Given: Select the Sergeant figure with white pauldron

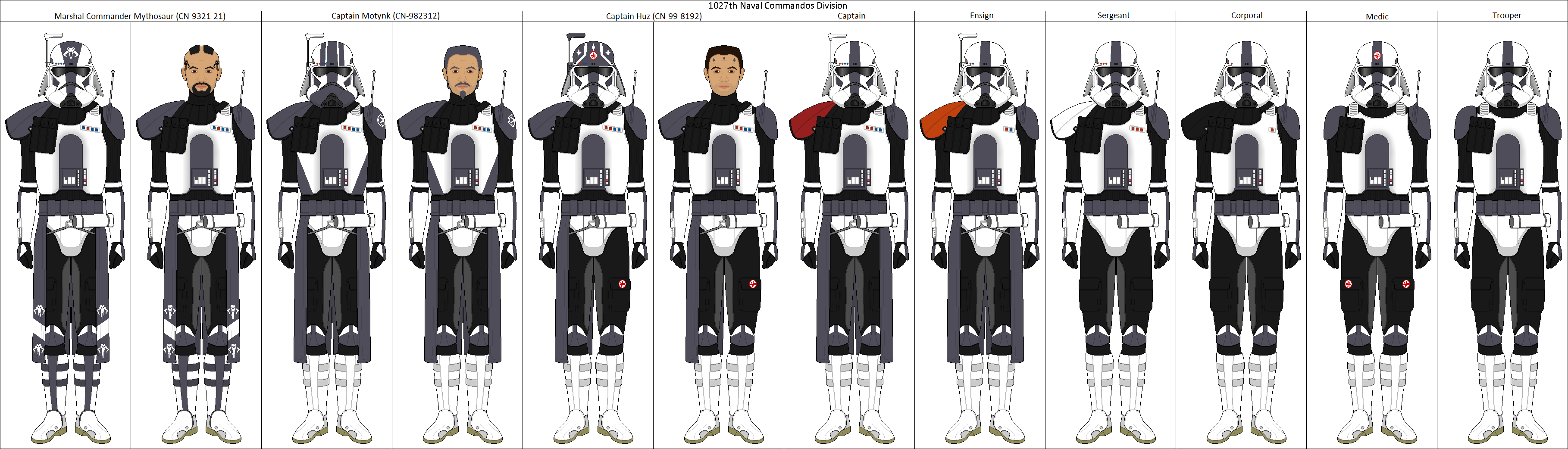Looking at the screenshot, I should pyautogui.click(x=1110, y=242).
